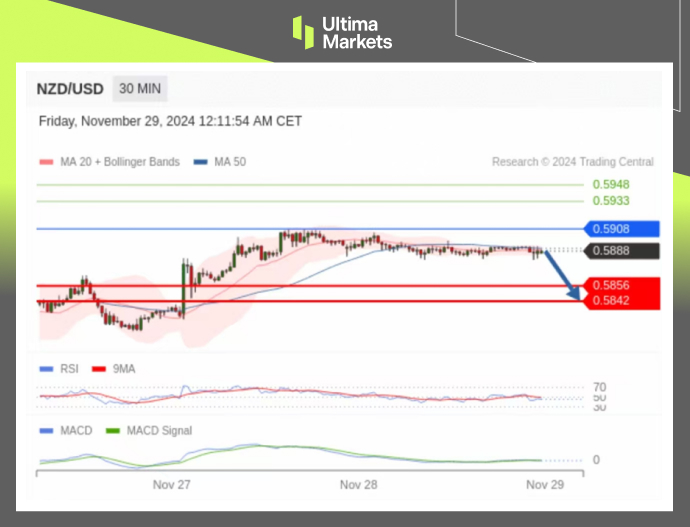The height and width of the screenshot is (527, 690).
Task: Click the 0.5856 red support label
Action: 622,286
